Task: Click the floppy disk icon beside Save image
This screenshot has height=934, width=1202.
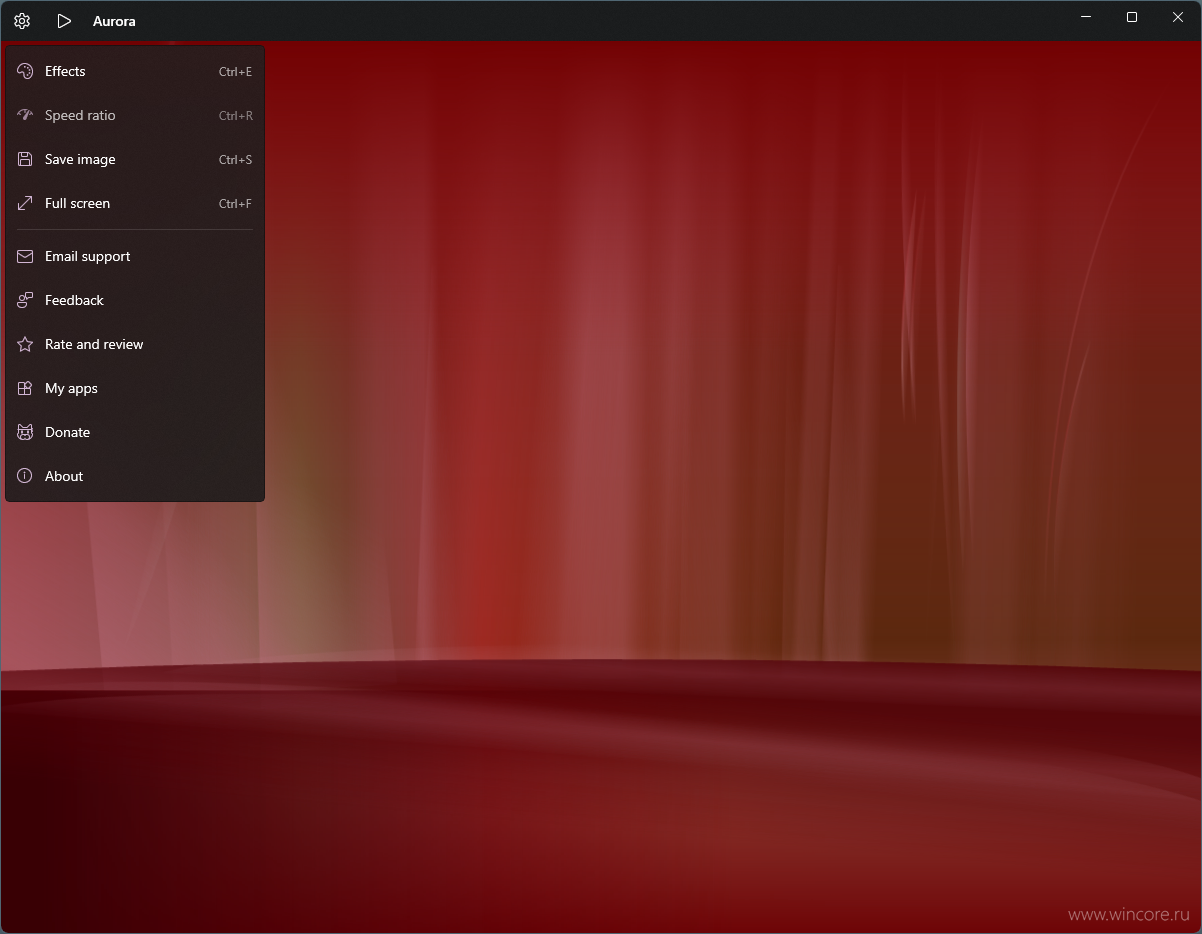Action: [25, 159]
